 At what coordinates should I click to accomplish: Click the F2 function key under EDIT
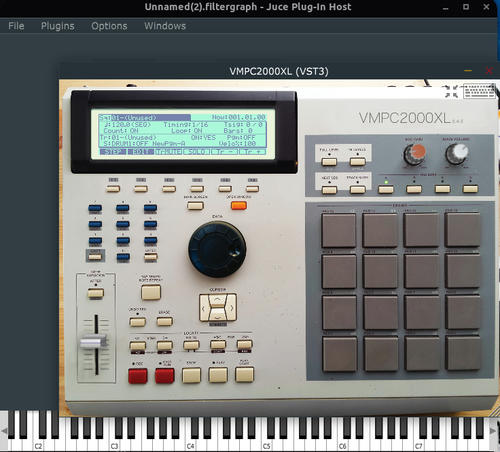(x=141, y=189)
